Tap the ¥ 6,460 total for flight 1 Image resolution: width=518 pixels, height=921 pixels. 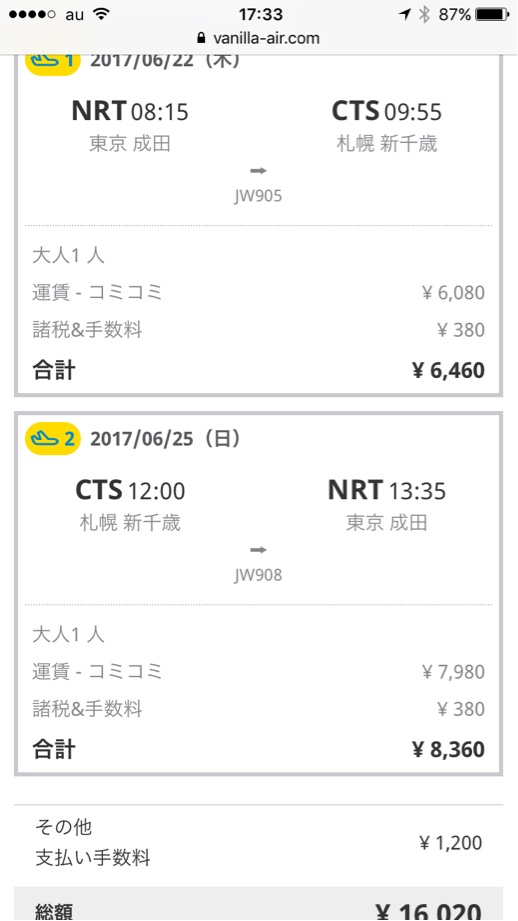tap(448, 371)
